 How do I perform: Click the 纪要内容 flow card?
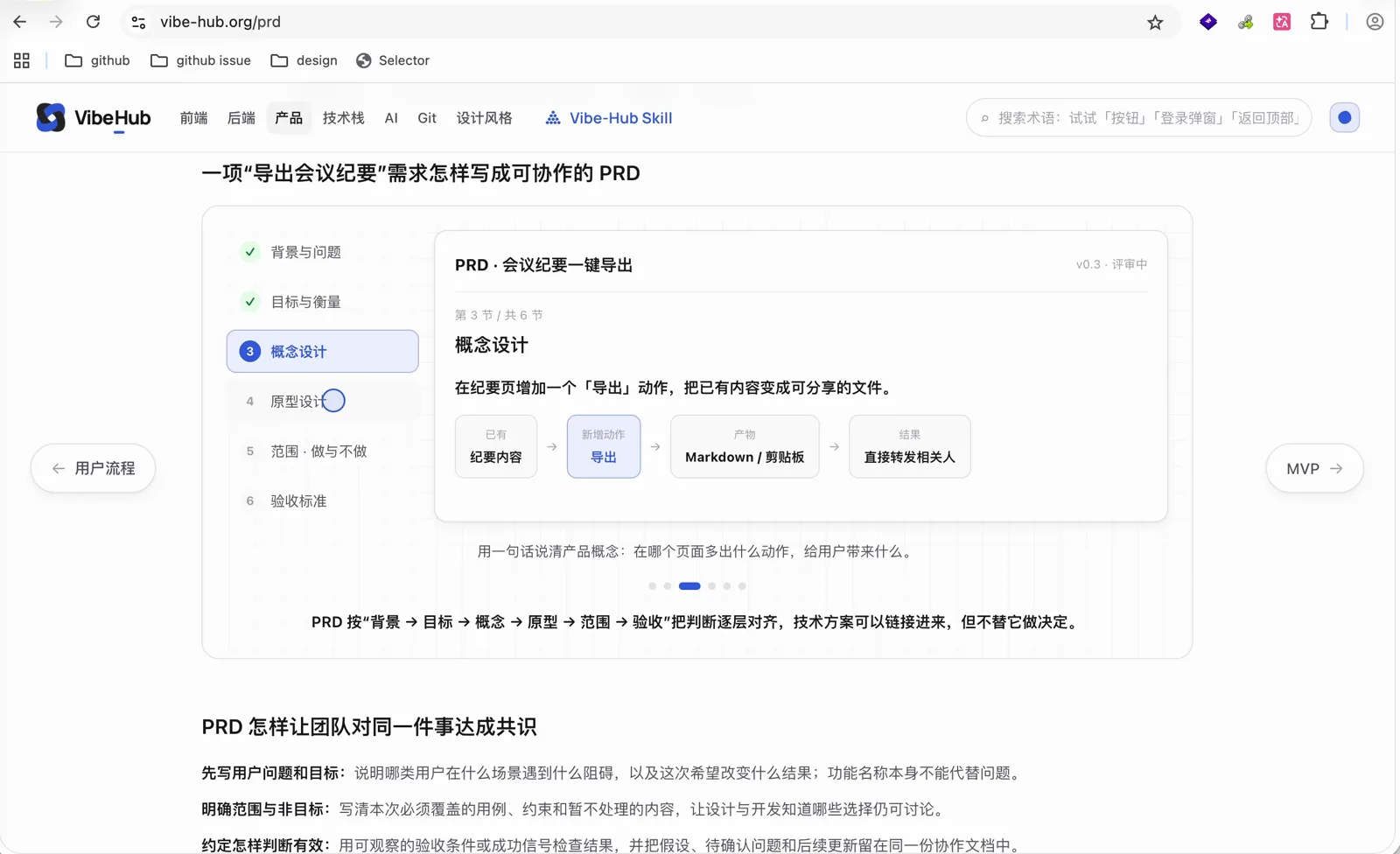(496, 446)
